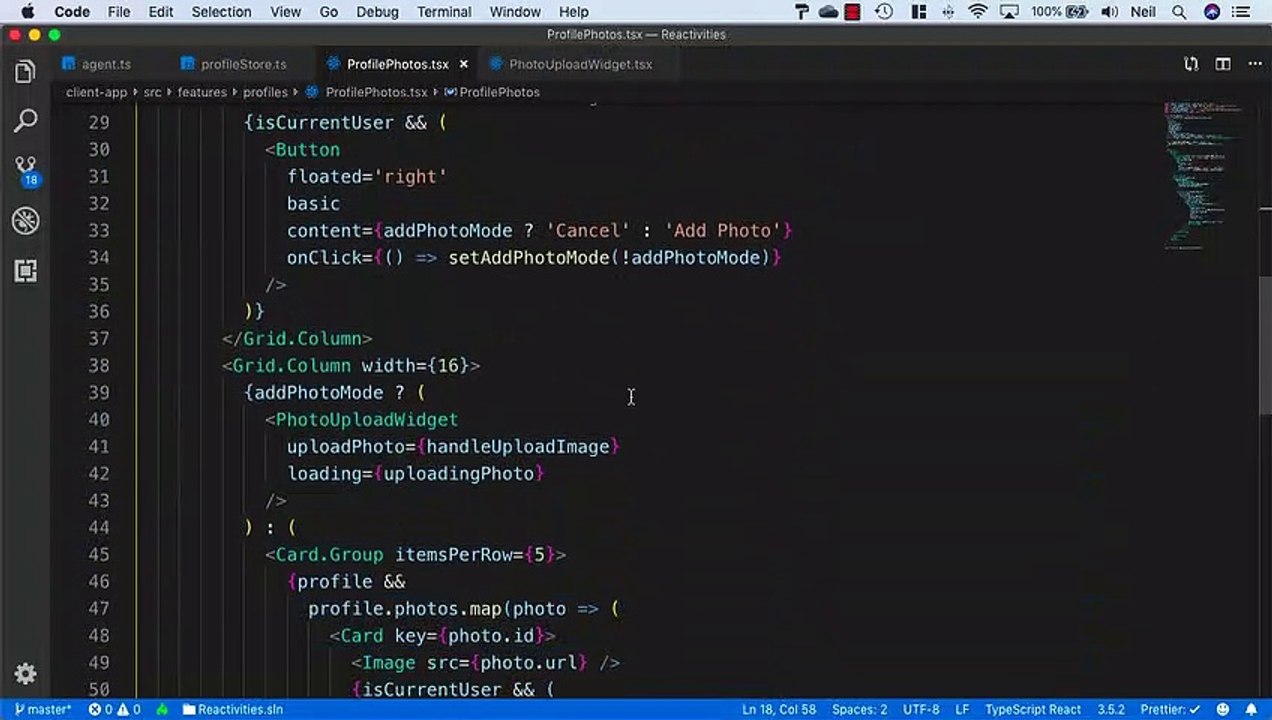Change the LF end of line sequence
The height and width of the screenshot is (720, 1272).
pyautogui.click(x=962, y=709)
